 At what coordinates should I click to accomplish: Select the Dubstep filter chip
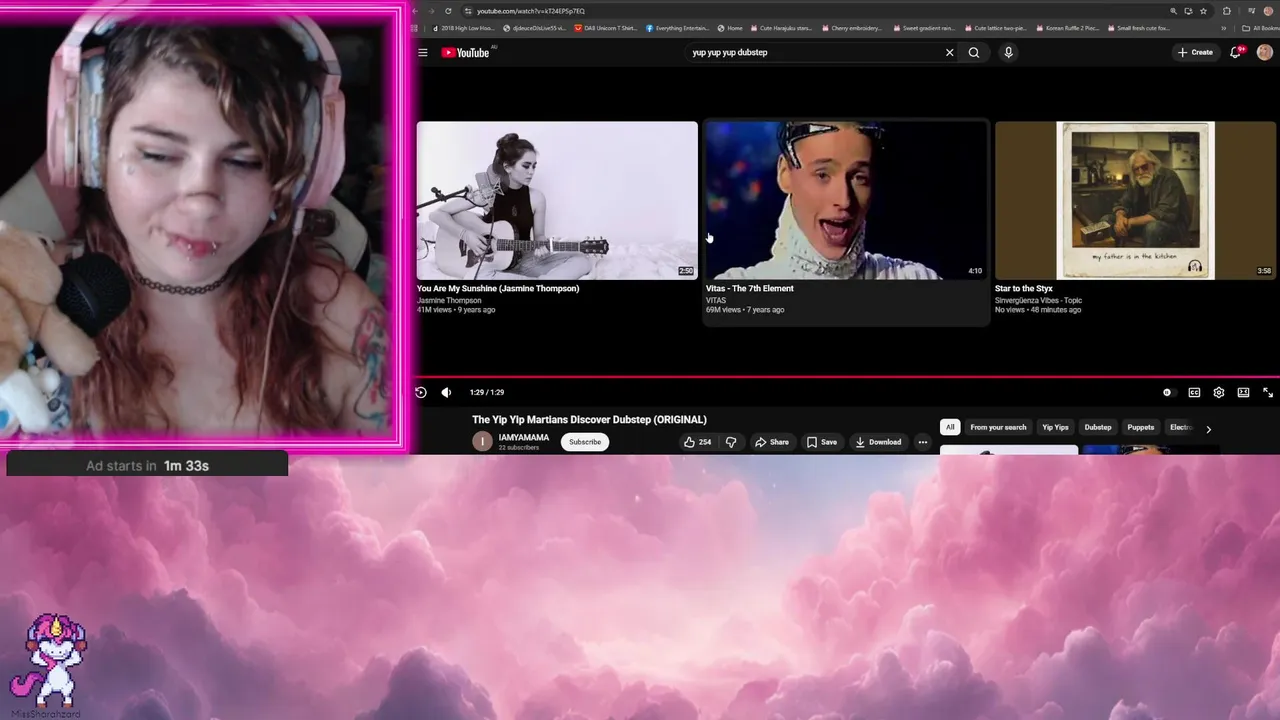tap(1098, 427)
